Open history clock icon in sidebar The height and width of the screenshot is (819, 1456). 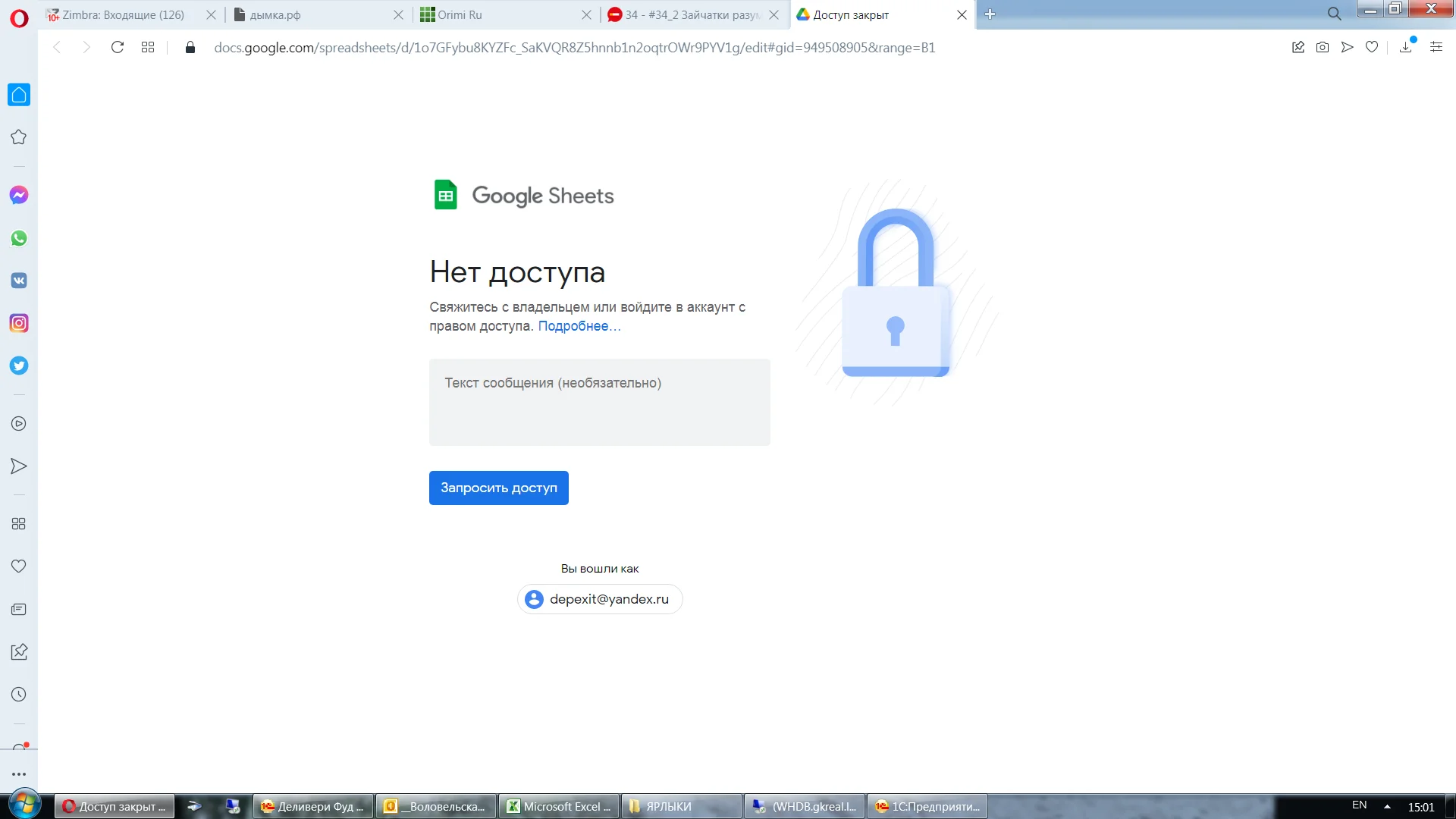click(19, 694)
